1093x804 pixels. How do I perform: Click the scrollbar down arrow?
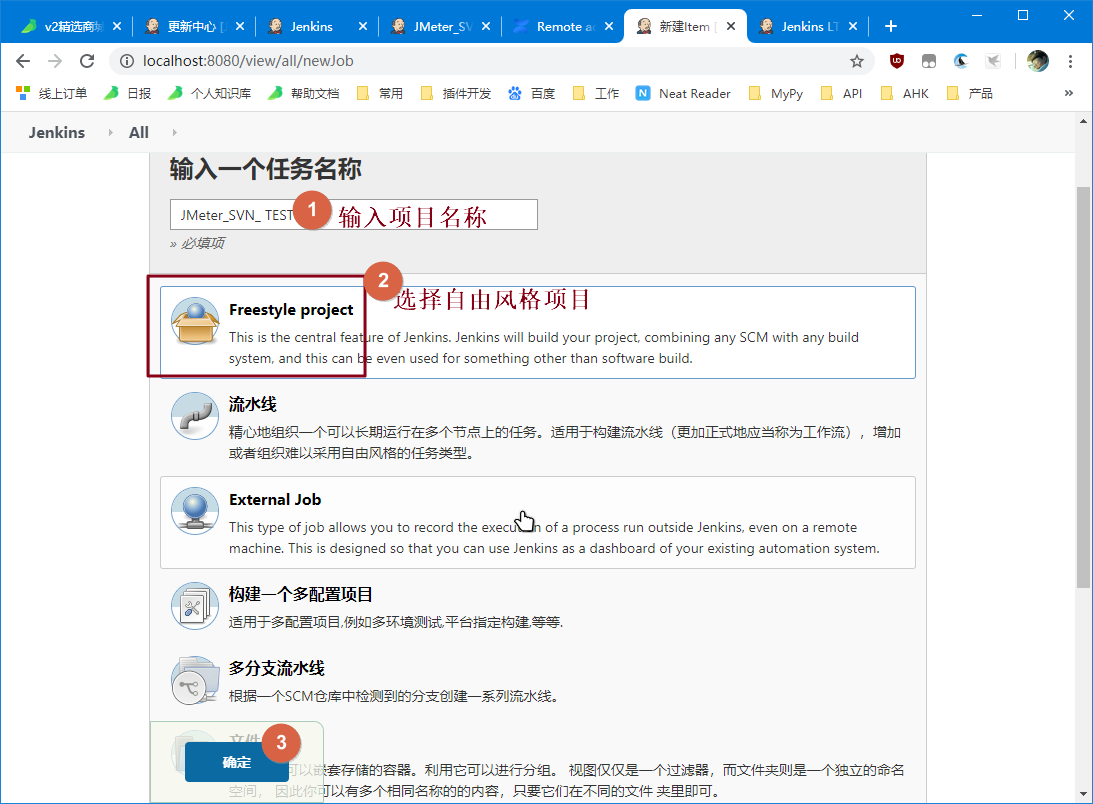coord(1083,794)
